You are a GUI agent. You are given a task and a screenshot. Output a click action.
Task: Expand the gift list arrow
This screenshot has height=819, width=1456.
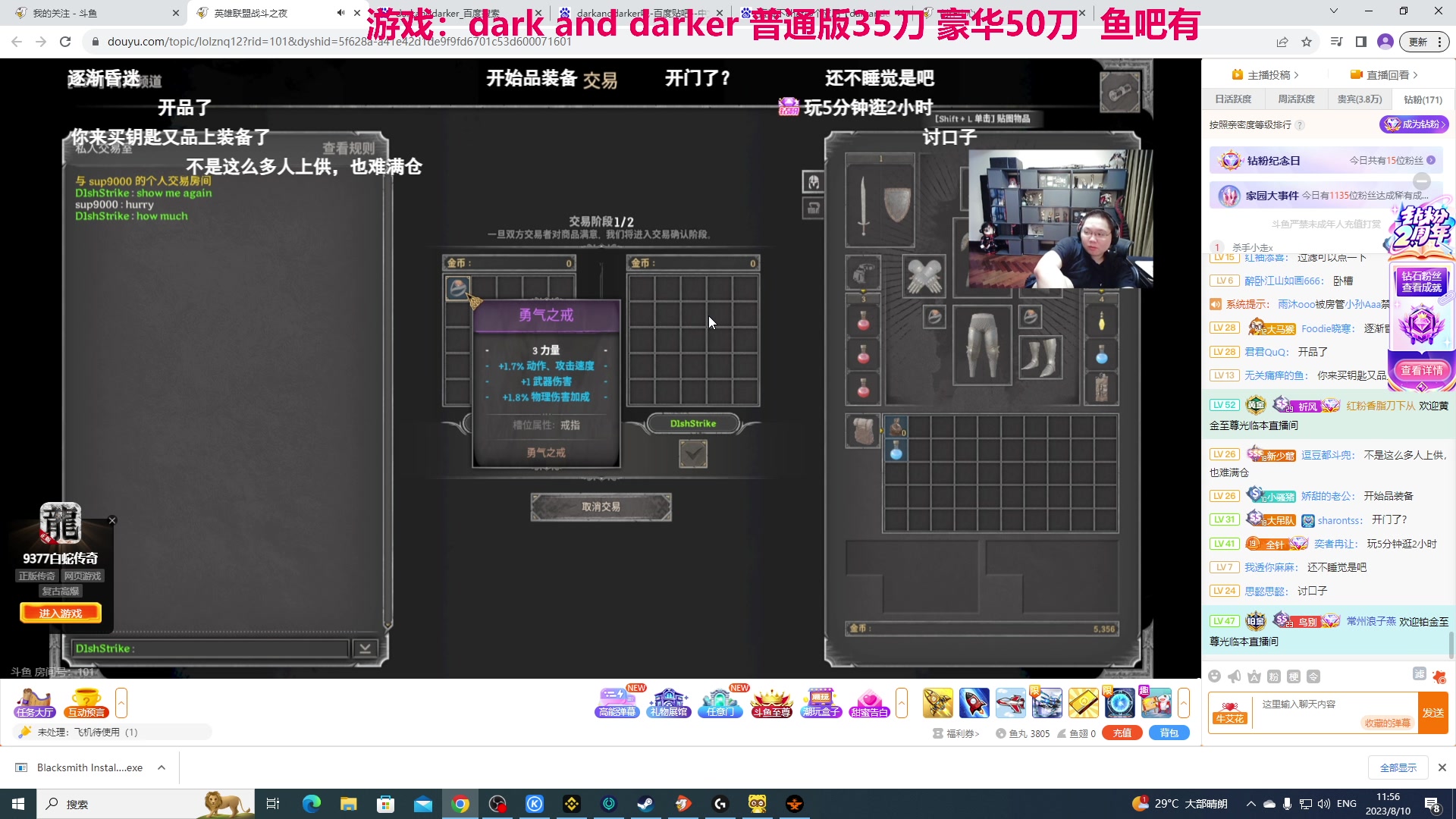1184,703
